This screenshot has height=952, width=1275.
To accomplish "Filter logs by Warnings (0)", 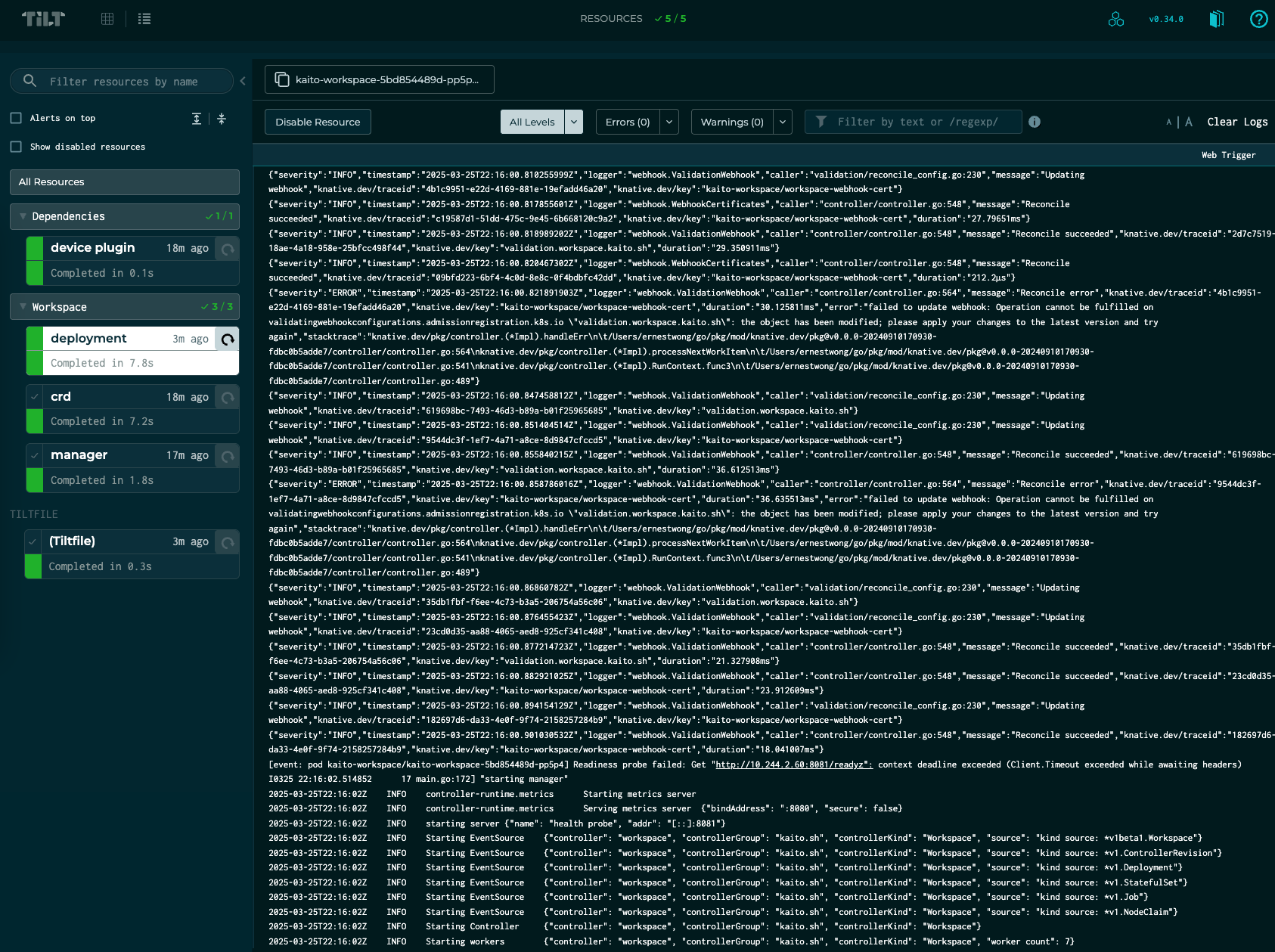I will [x=732, y=122].
